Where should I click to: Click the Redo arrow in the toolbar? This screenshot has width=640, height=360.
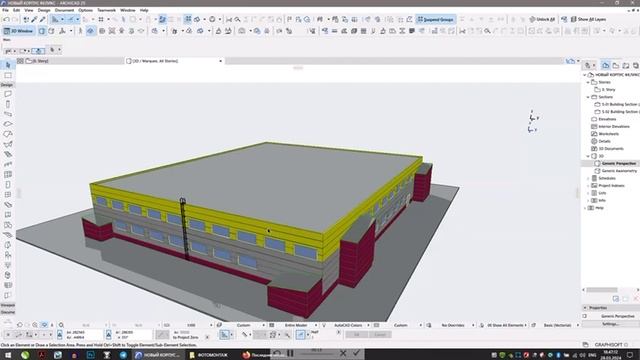tap(15, 19)
